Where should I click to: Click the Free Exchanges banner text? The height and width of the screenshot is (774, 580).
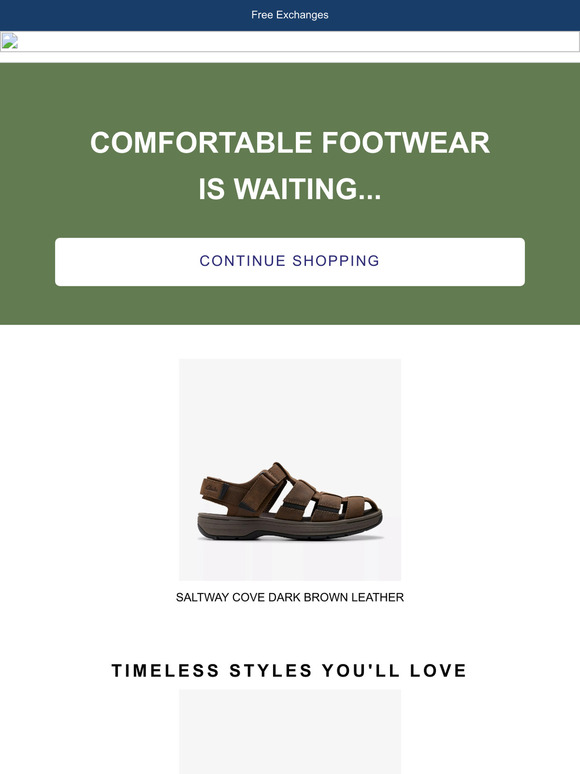(290, 15)
